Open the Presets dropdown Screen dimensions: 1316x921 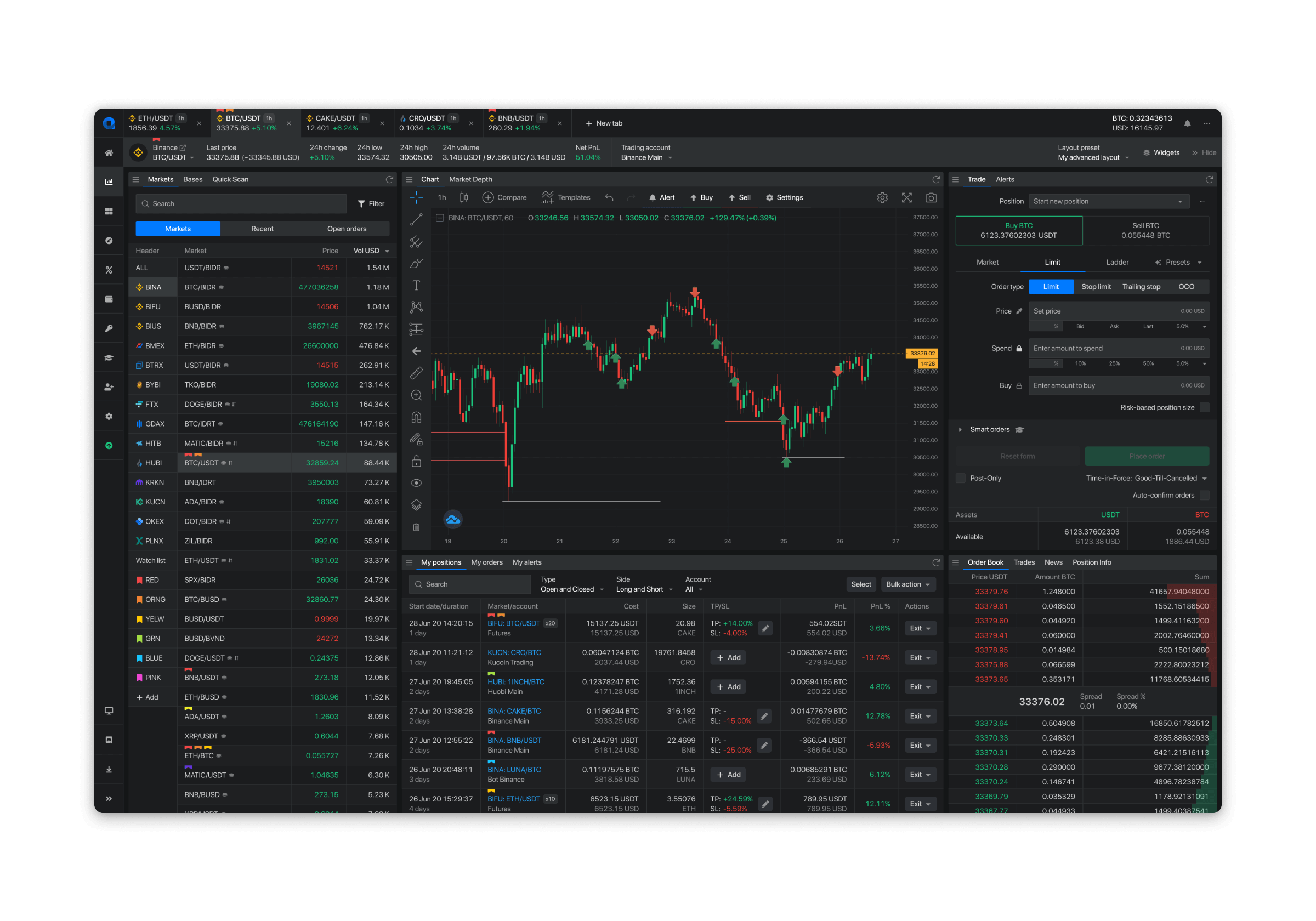(x=1178, y=263)
